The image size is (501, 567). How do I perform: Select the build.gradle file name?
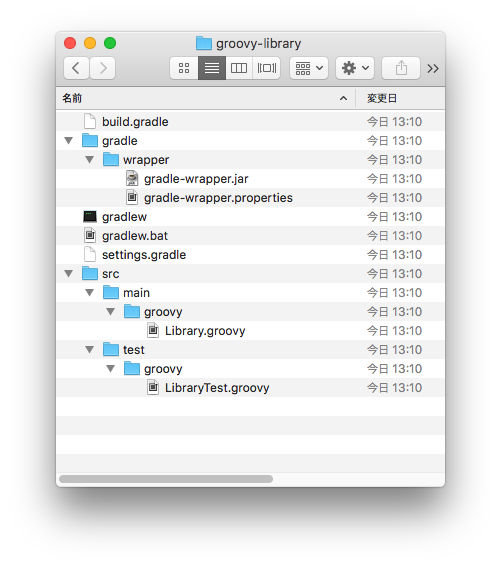tap(135, 122)
